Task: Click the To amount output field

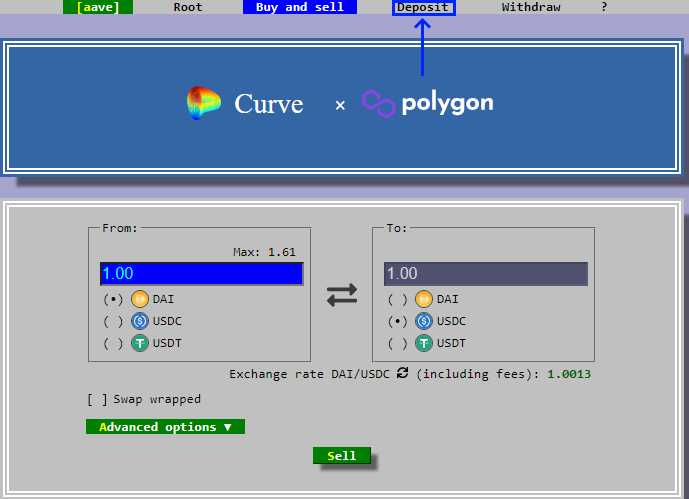Action: tap(486, 274)
